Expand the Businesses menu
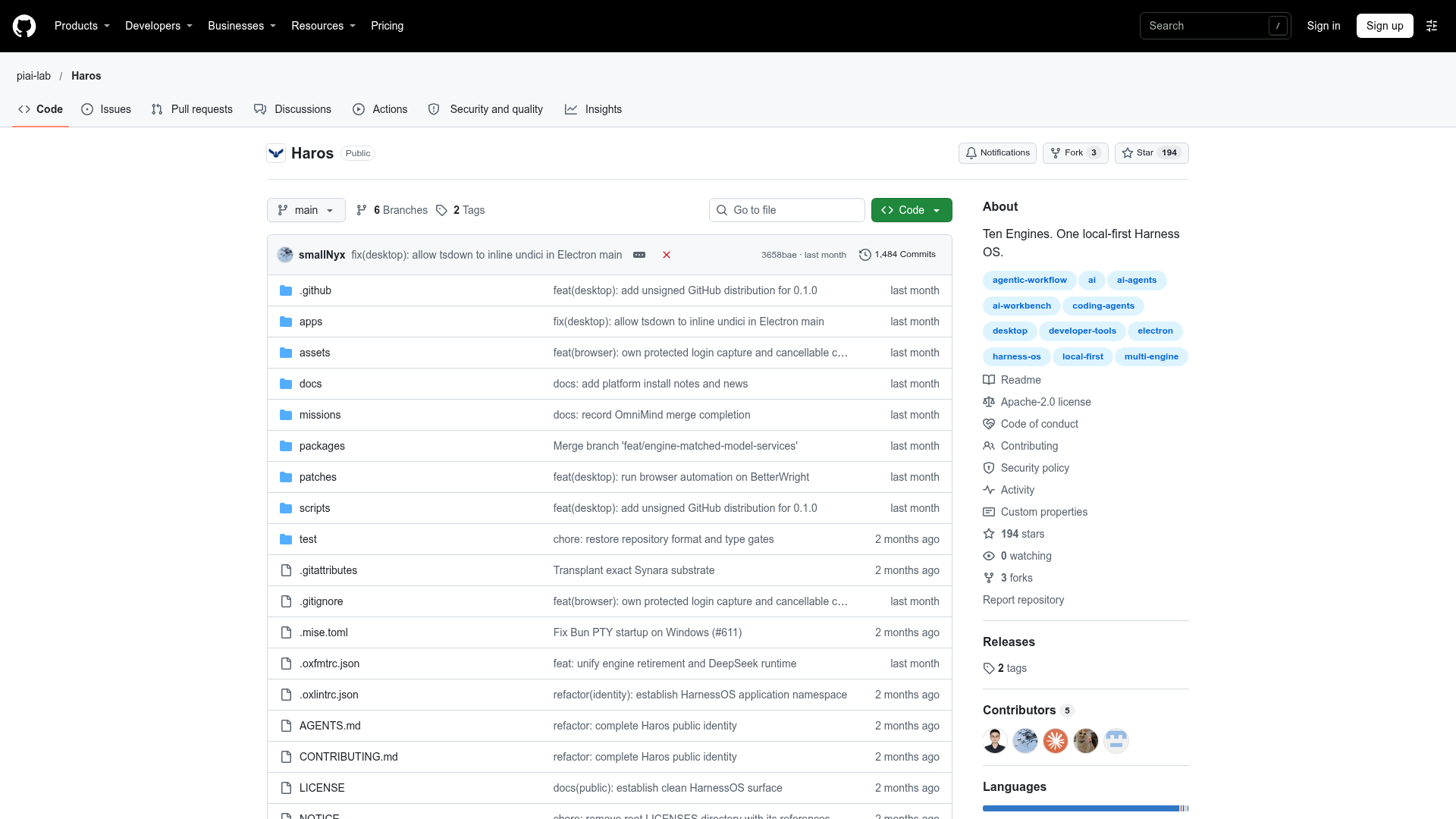 tap(242, 26)
